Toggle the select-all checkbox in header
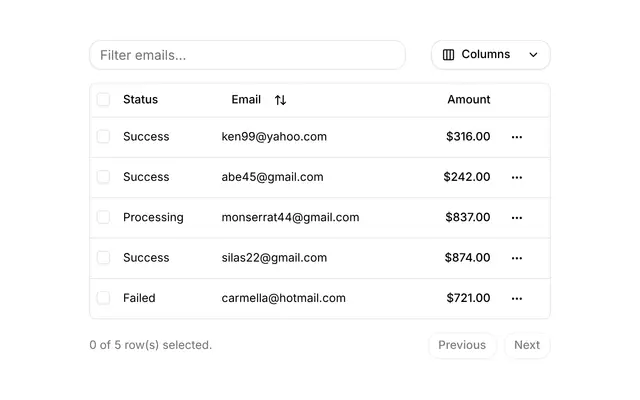The width and height of the screenshot is (640, 400). coord(103,100)
